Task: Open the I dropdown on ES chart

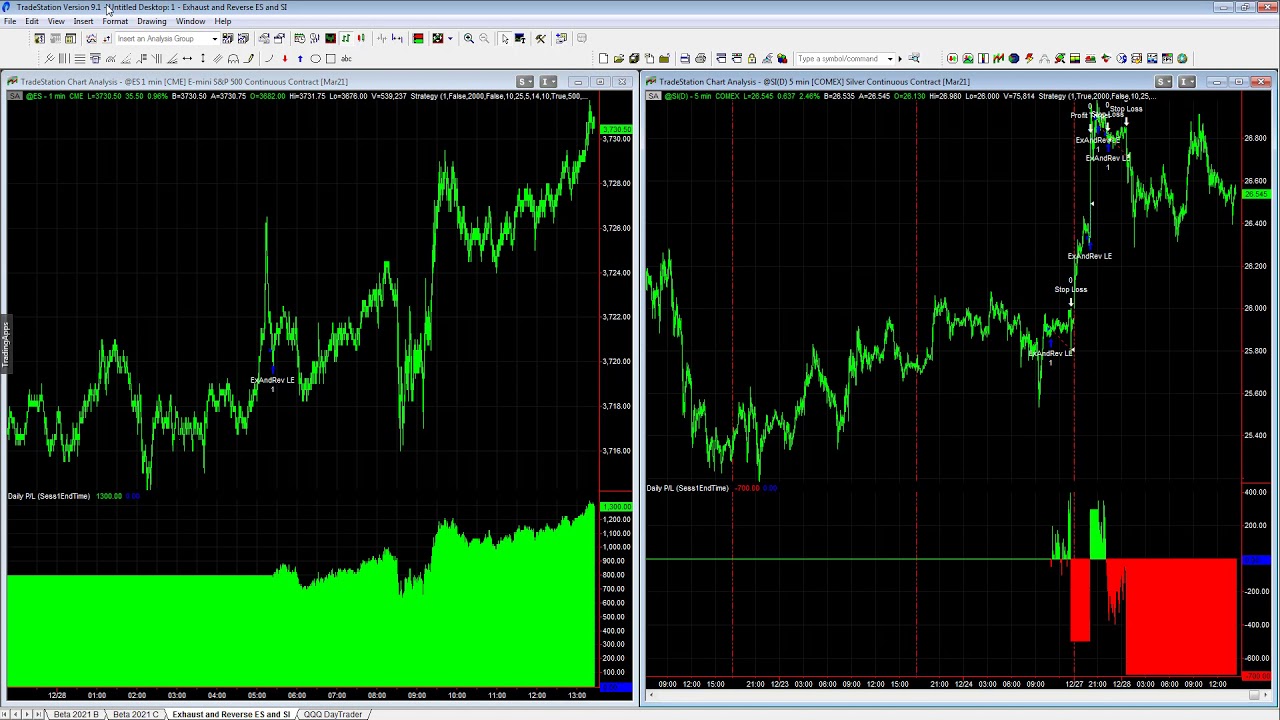Action: [548, 82]
